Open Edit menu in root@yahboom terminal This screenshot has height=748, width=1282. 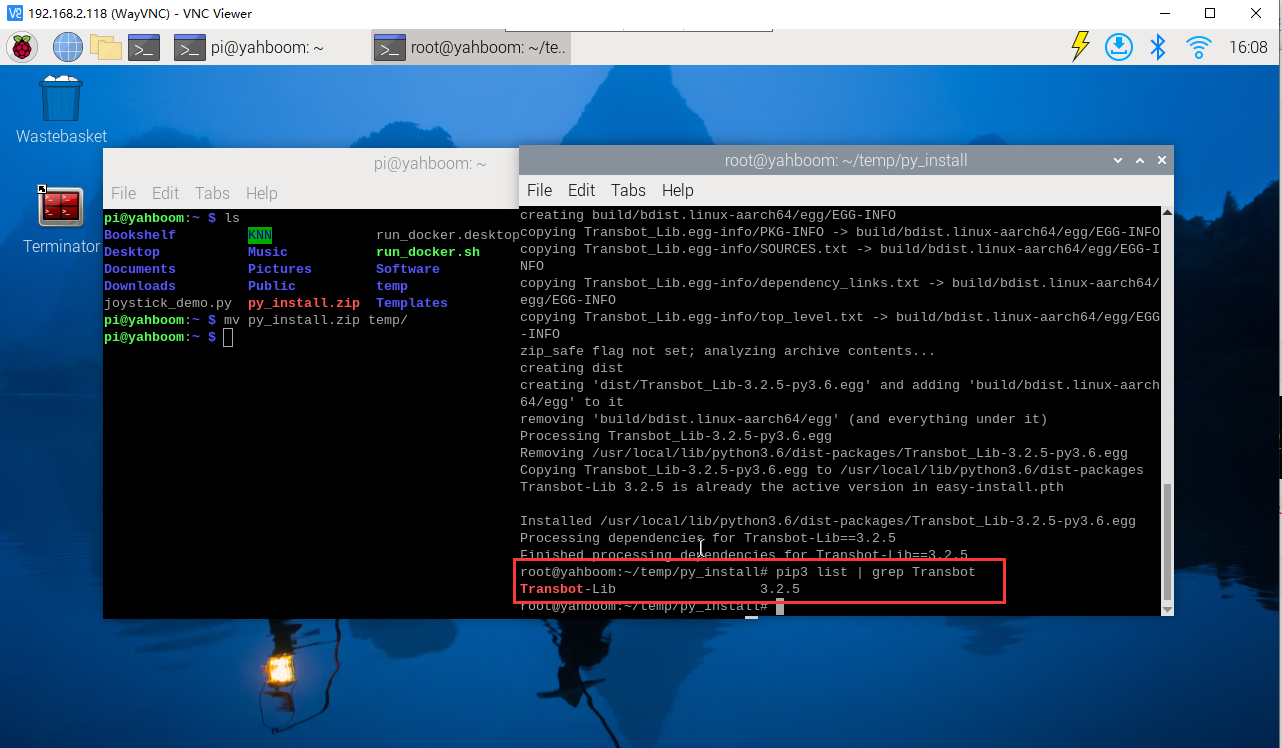point(581,190)
